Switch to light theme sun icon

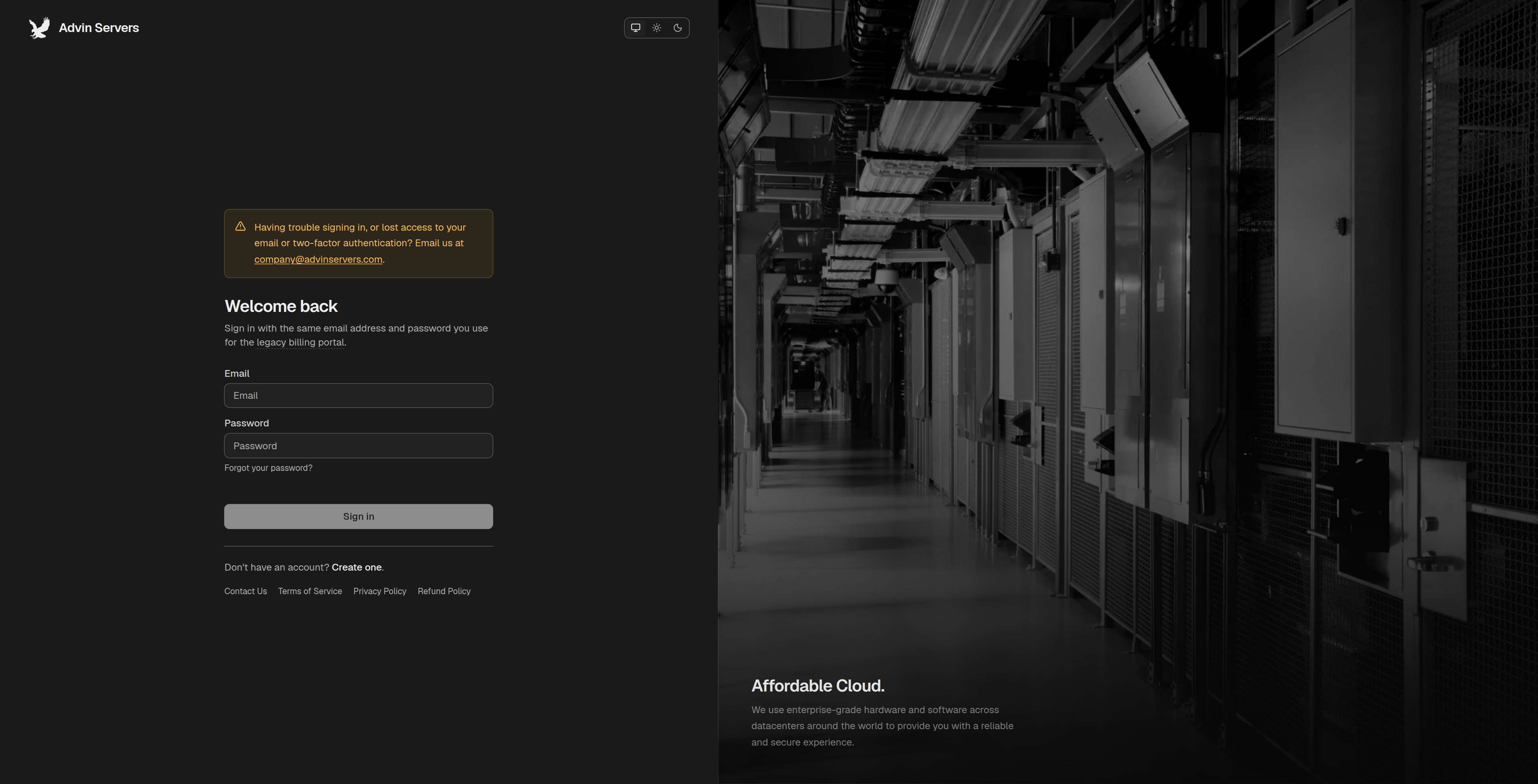[x=657, y=28]
